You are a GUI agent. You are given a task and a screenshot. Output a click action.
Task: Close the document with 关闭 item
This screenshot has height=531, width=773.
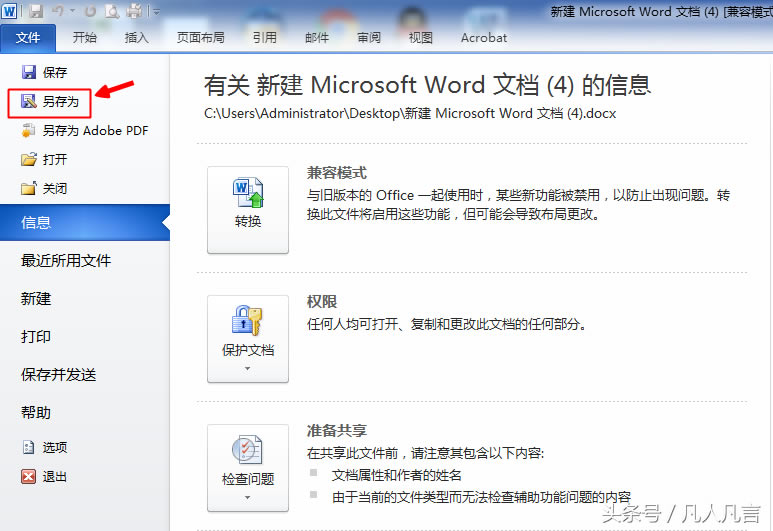pyautogui.click(x=54, y=188)
